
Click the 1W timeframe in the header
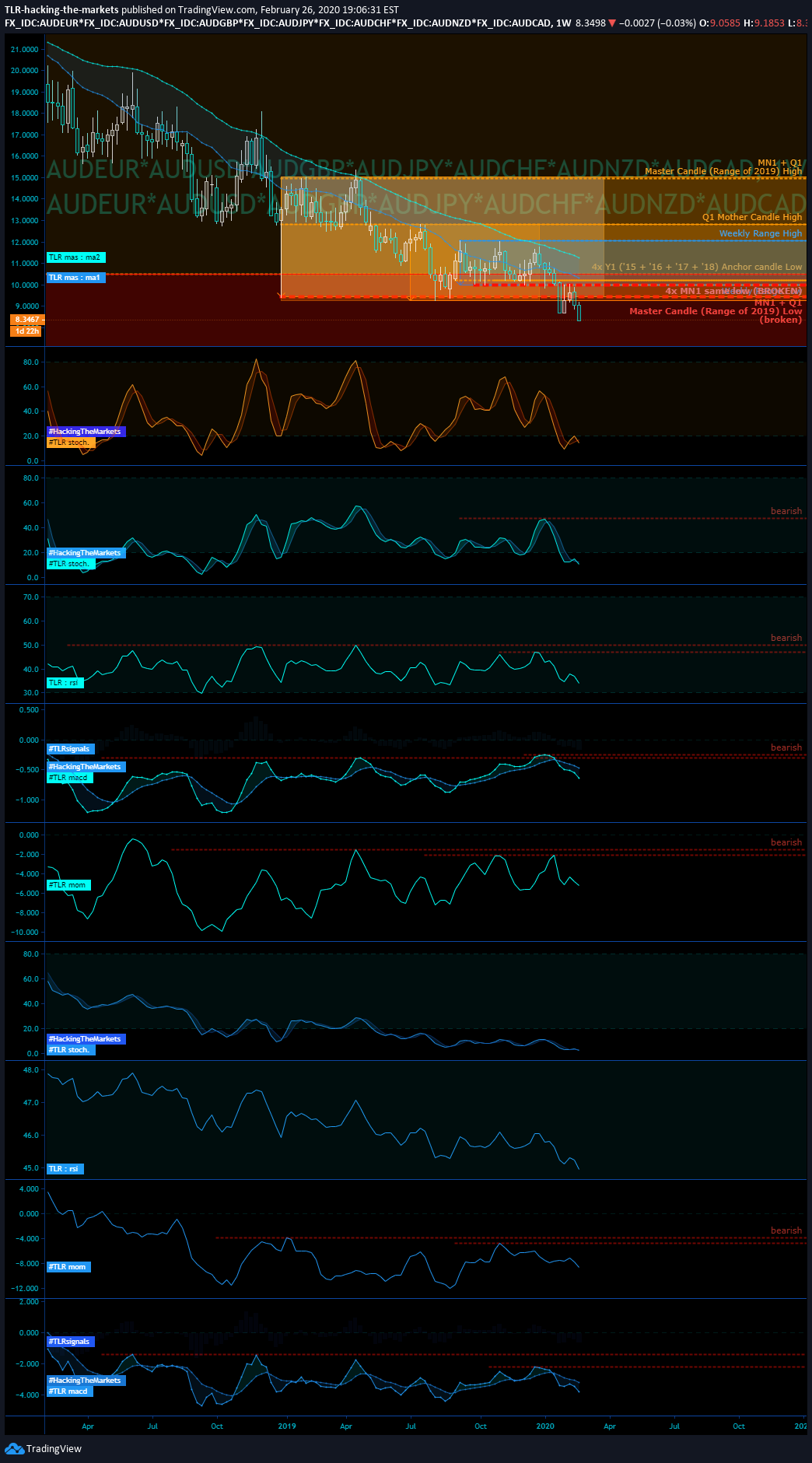point(564,23)
